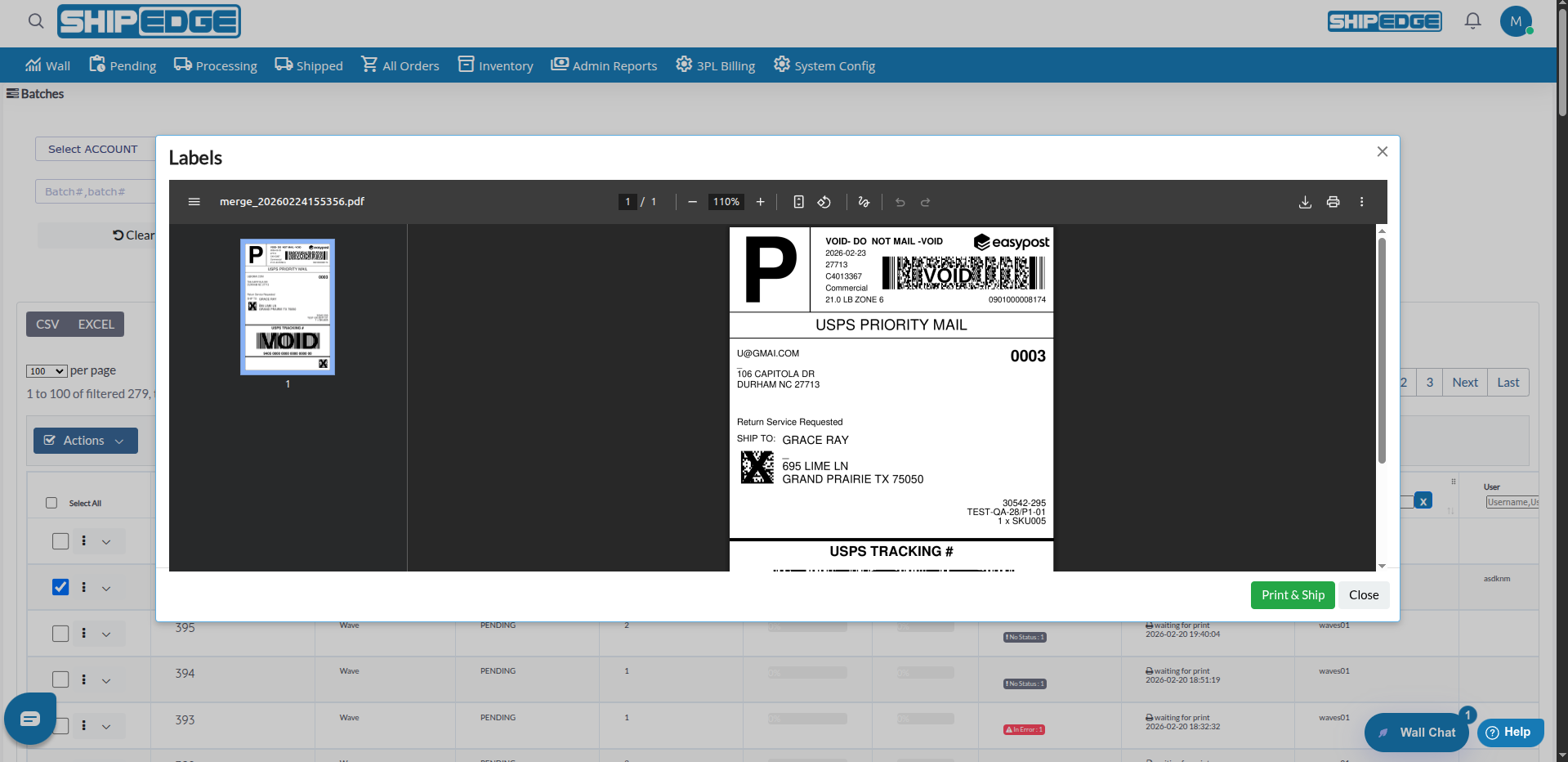Screen dimensions: 1568x762
Task: Open the search magnifier
Action: (35, 21)
